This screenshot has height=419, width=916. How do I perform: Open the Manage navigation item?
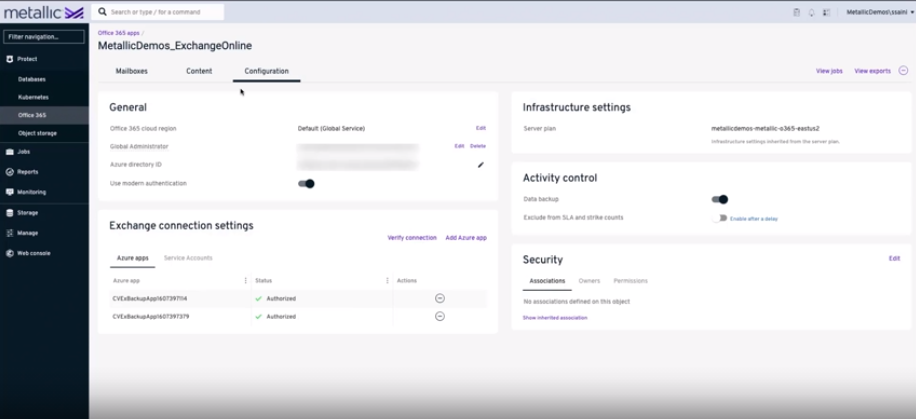27,233
